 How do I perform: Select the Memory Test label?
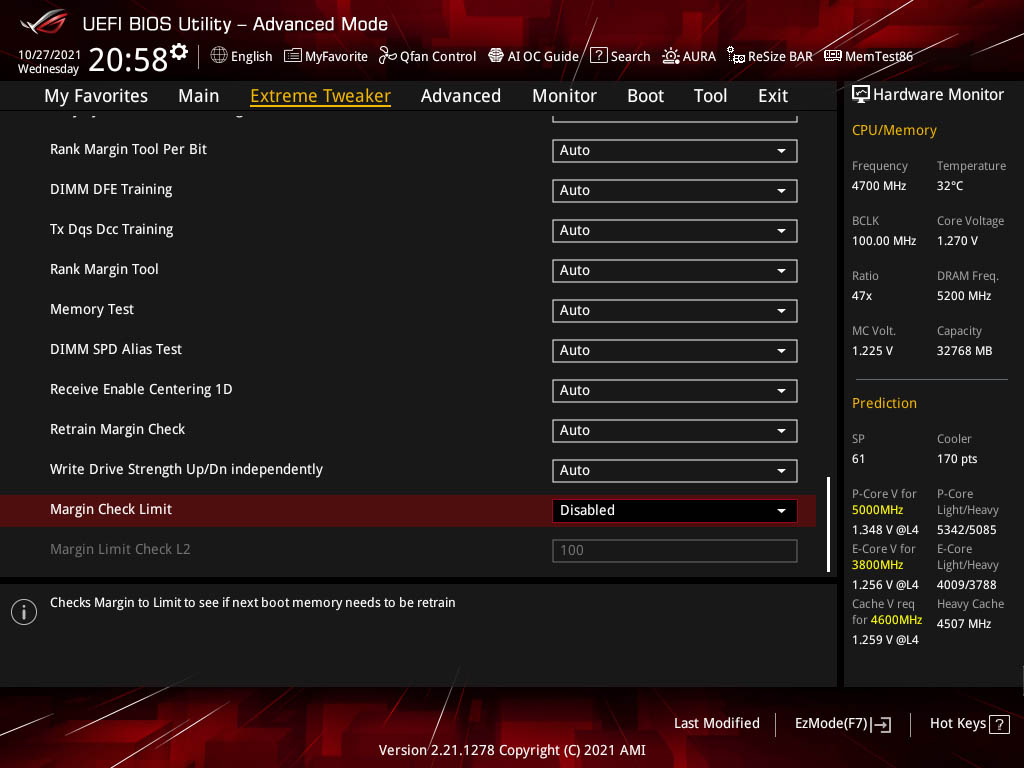[x=92, y=310]
